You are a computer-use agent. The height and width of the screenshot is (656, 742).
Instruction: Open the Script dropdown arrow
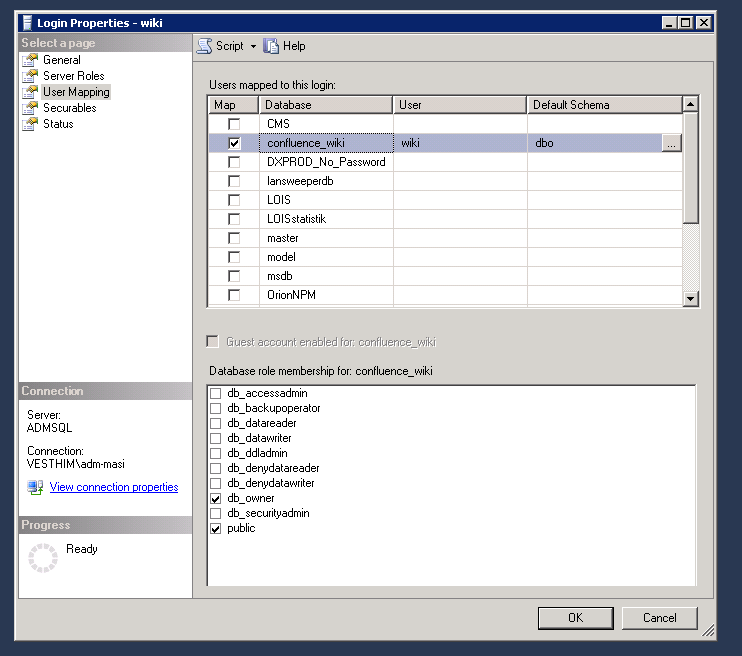[x=253, y=46]
